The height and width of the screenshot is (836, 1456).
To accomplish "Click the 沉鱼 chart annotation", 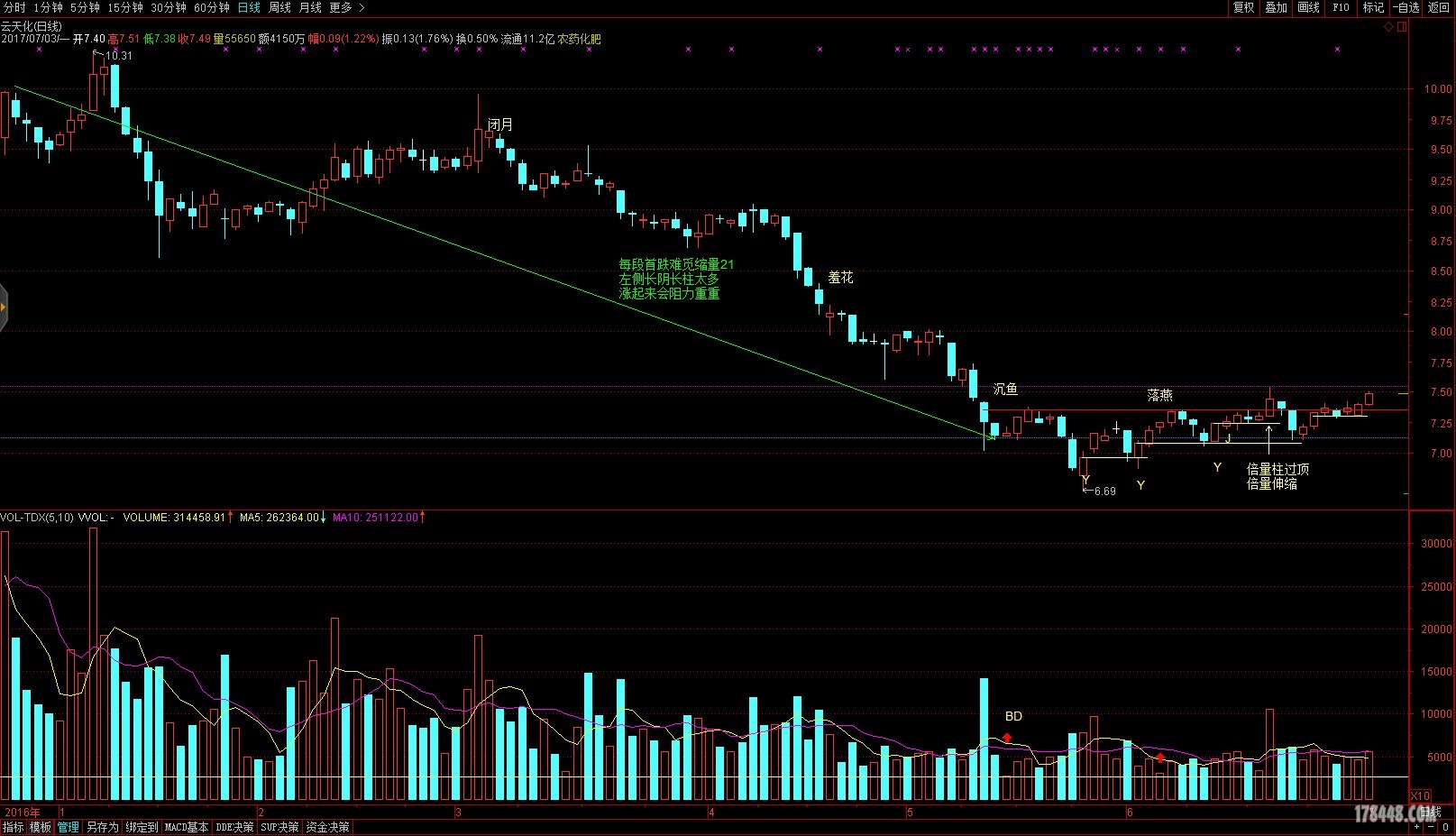I will 1005,389.
